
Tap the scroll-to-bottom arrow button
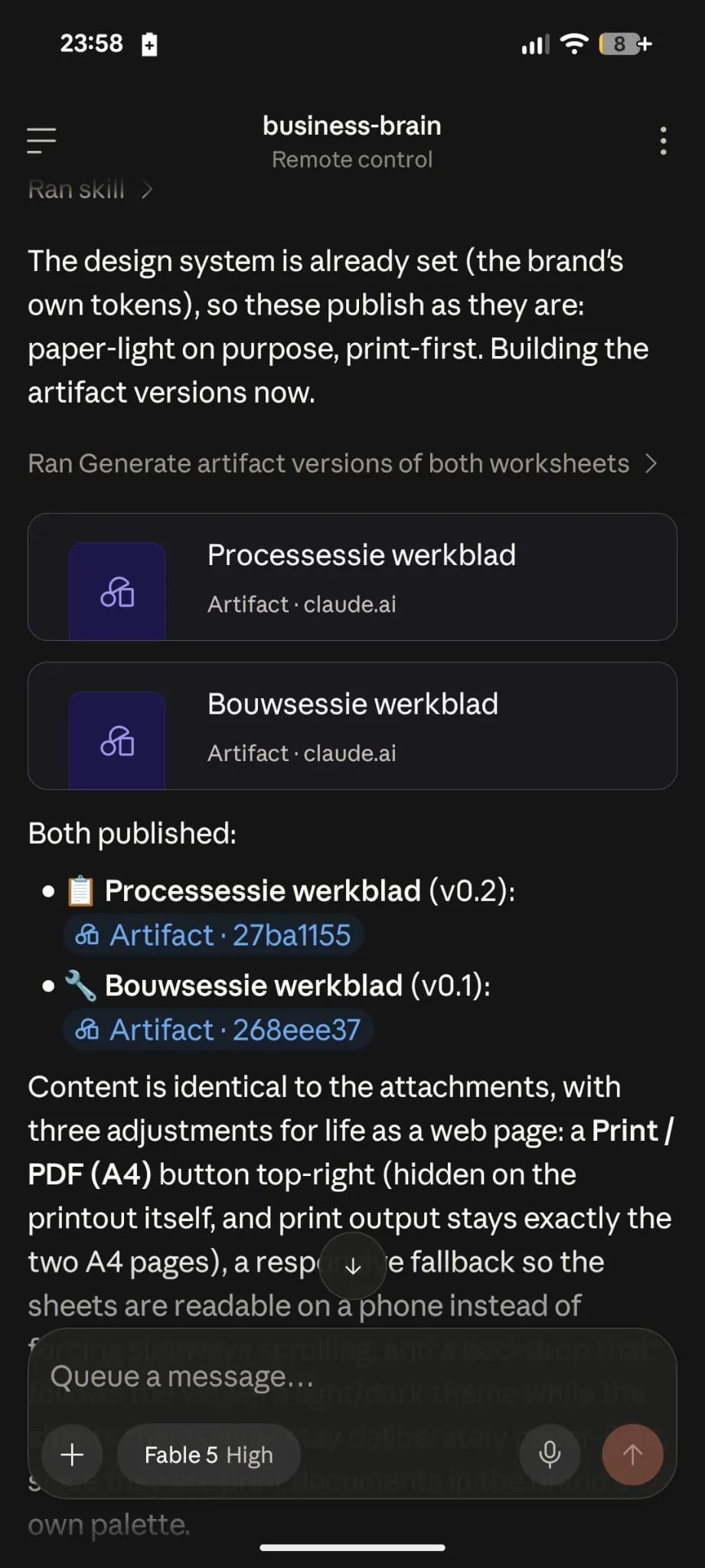353,1266
